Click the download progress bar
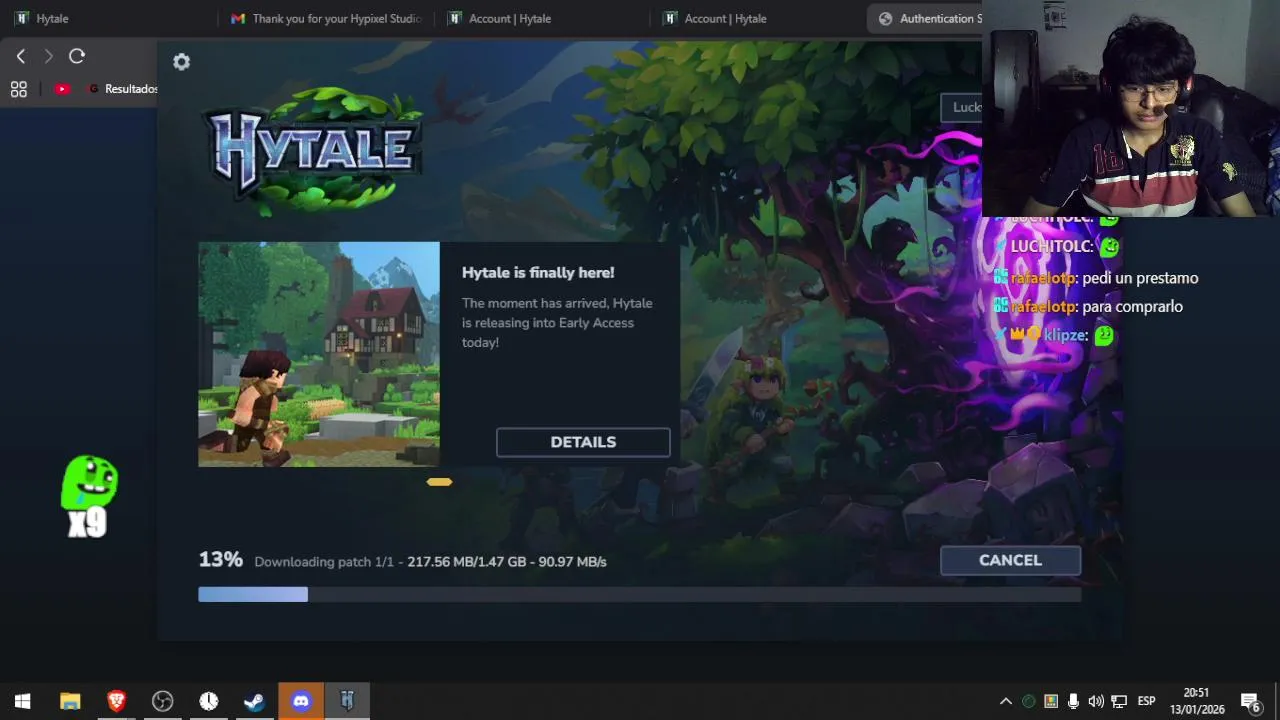 click(x=639, y=594)
